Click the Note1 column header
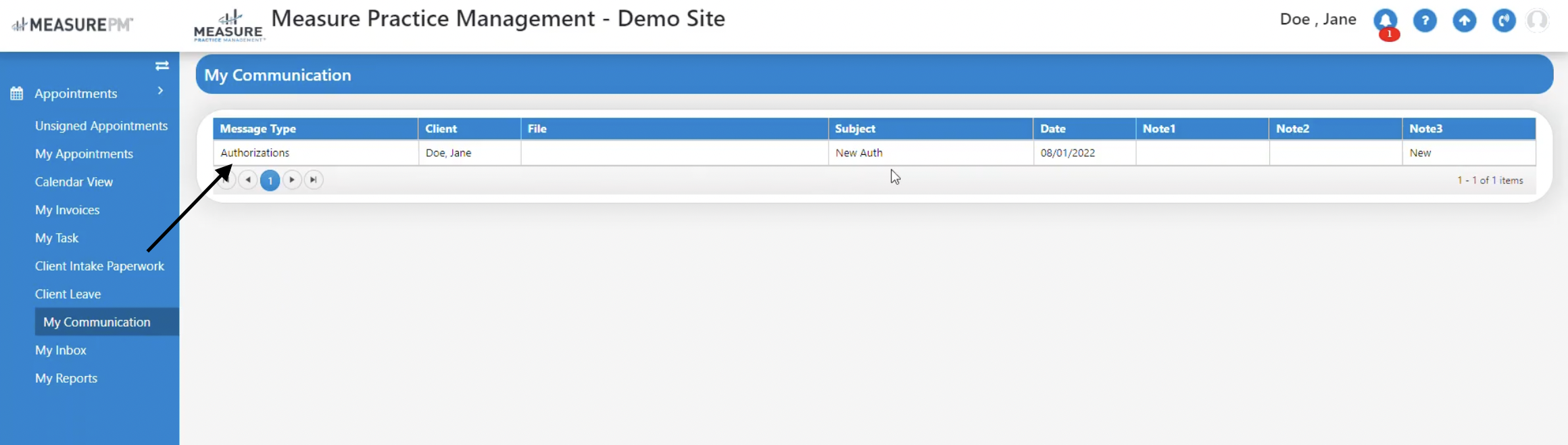 (1202, 128)
